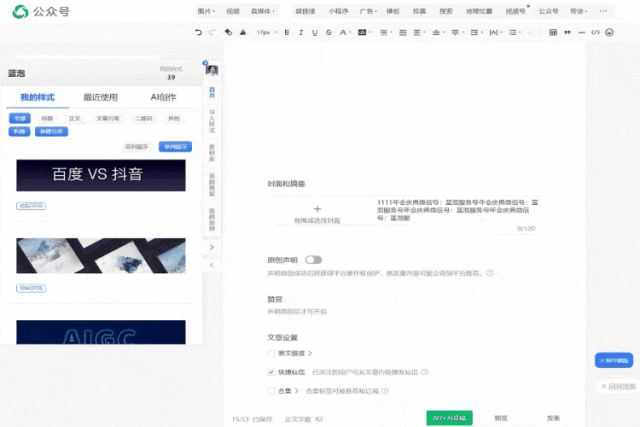This screenshot has width=640, height=427.
Task: Insert 地理位置 from the top menu
Action: [479, 11]
